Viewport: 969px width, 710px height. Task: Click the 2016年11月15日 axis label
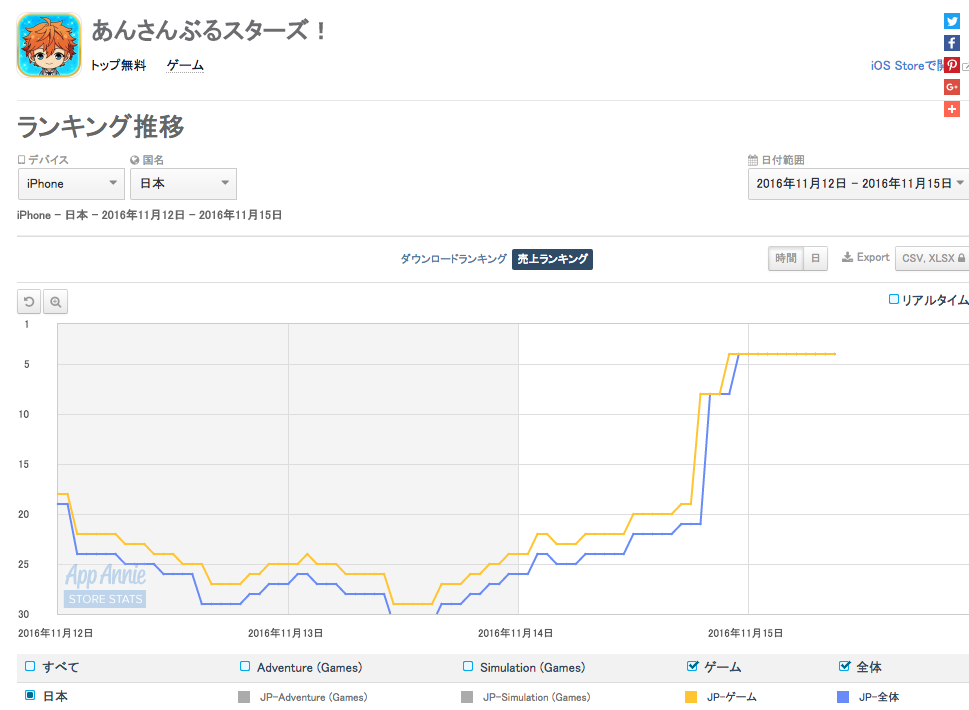point(745,633)
